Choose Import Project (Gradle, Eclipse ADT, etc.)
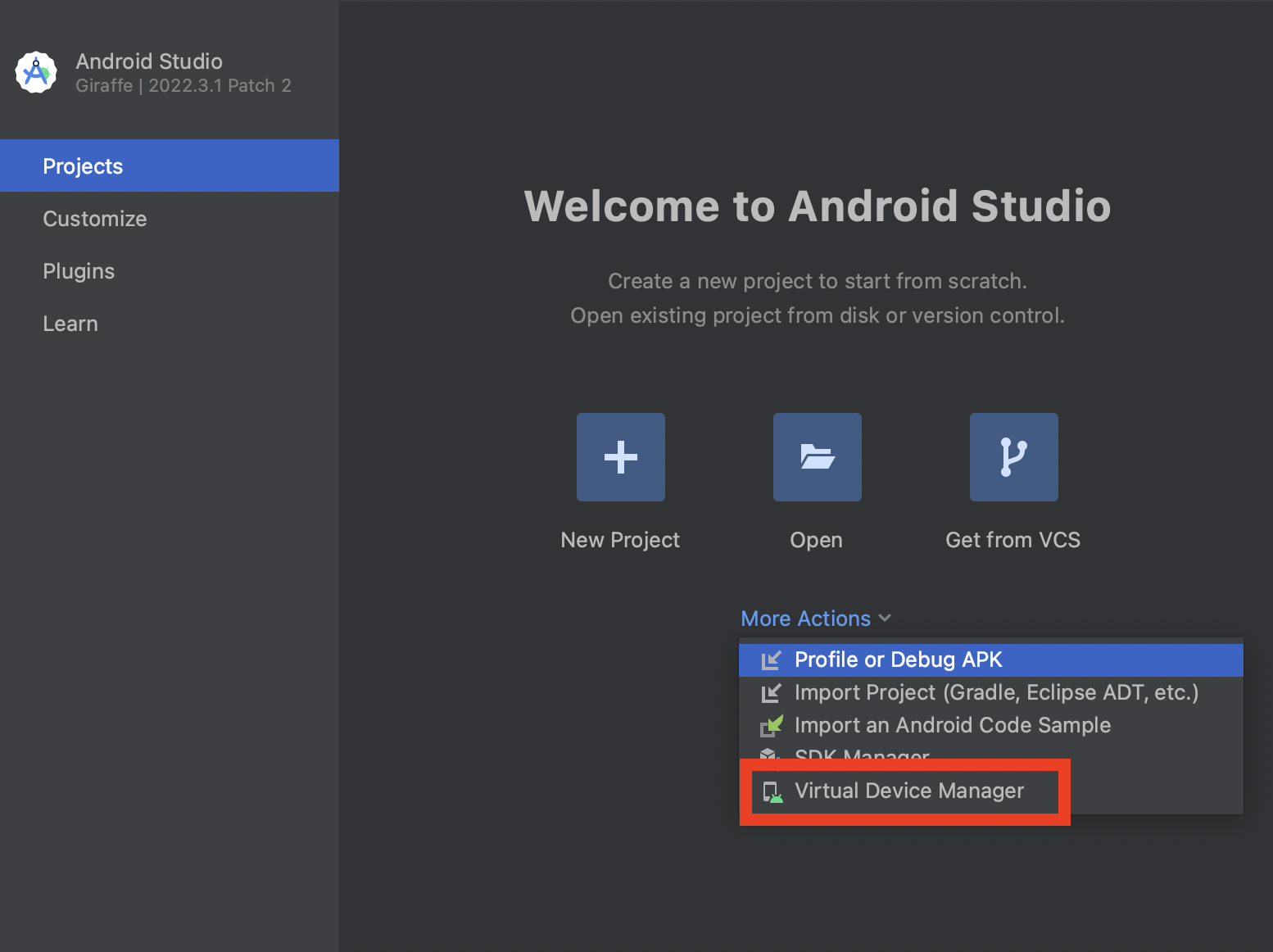 991,693
